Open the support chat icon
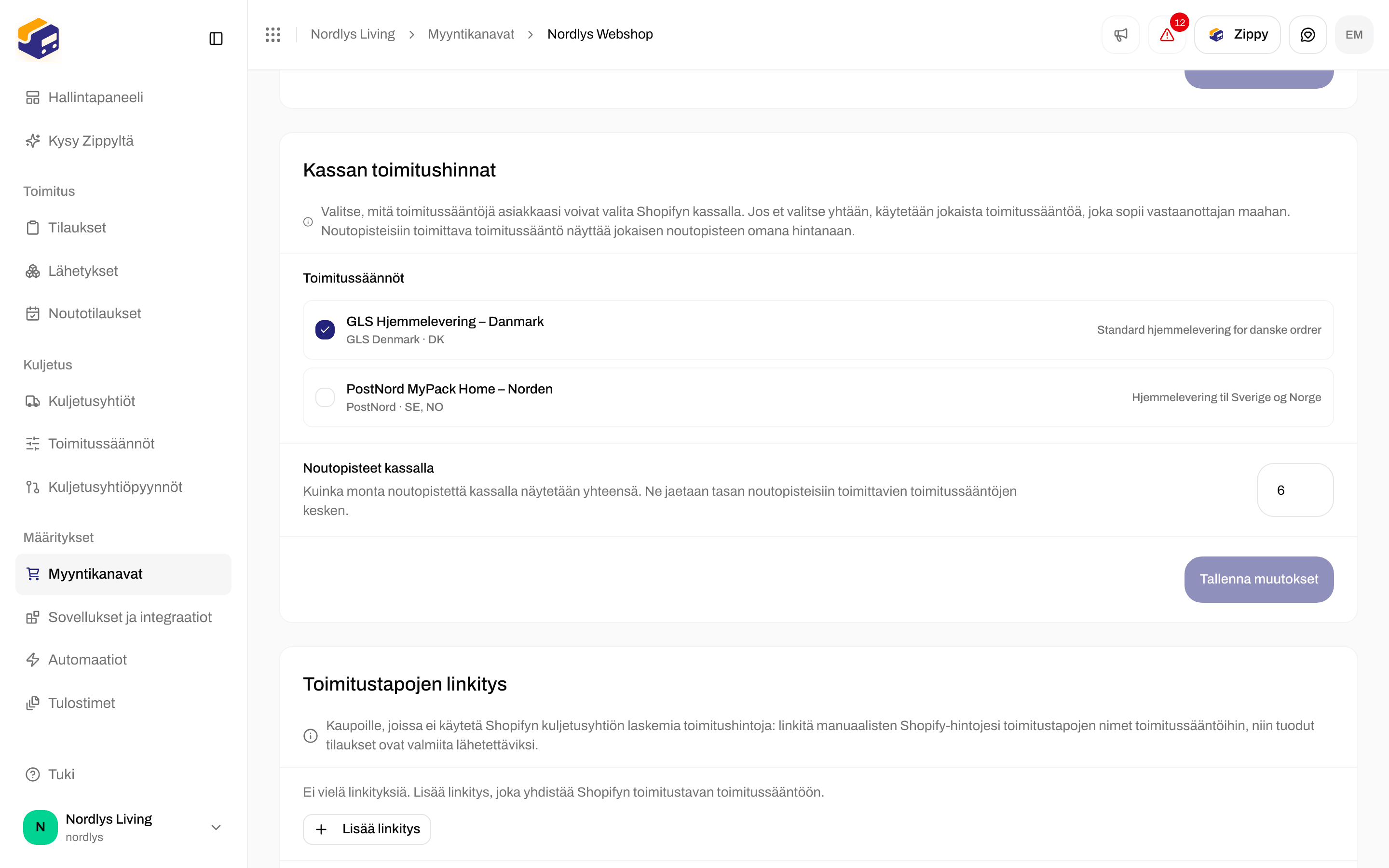1389x868 pixels. [1307, 34]
